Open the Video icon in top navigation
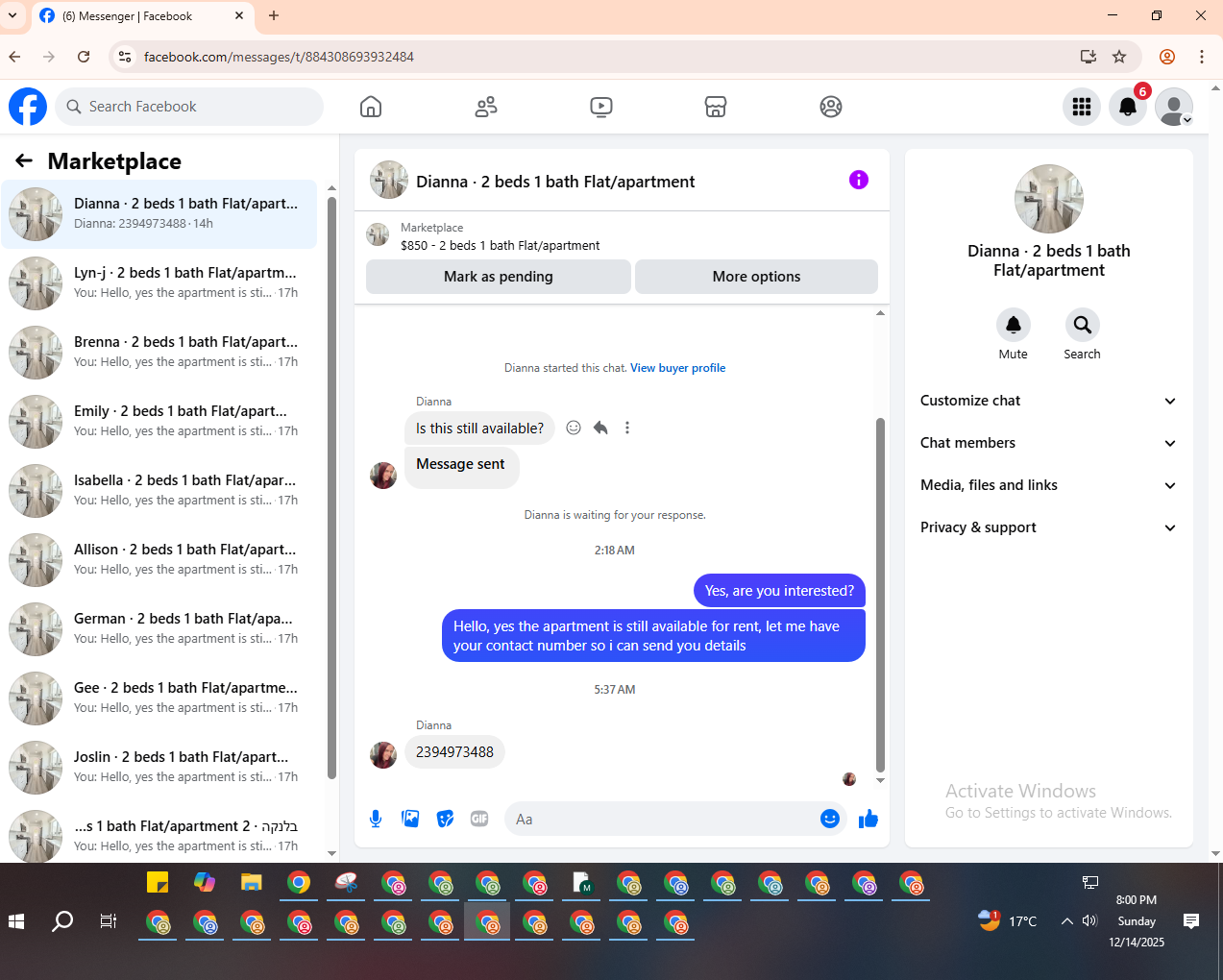 [601, 107]
